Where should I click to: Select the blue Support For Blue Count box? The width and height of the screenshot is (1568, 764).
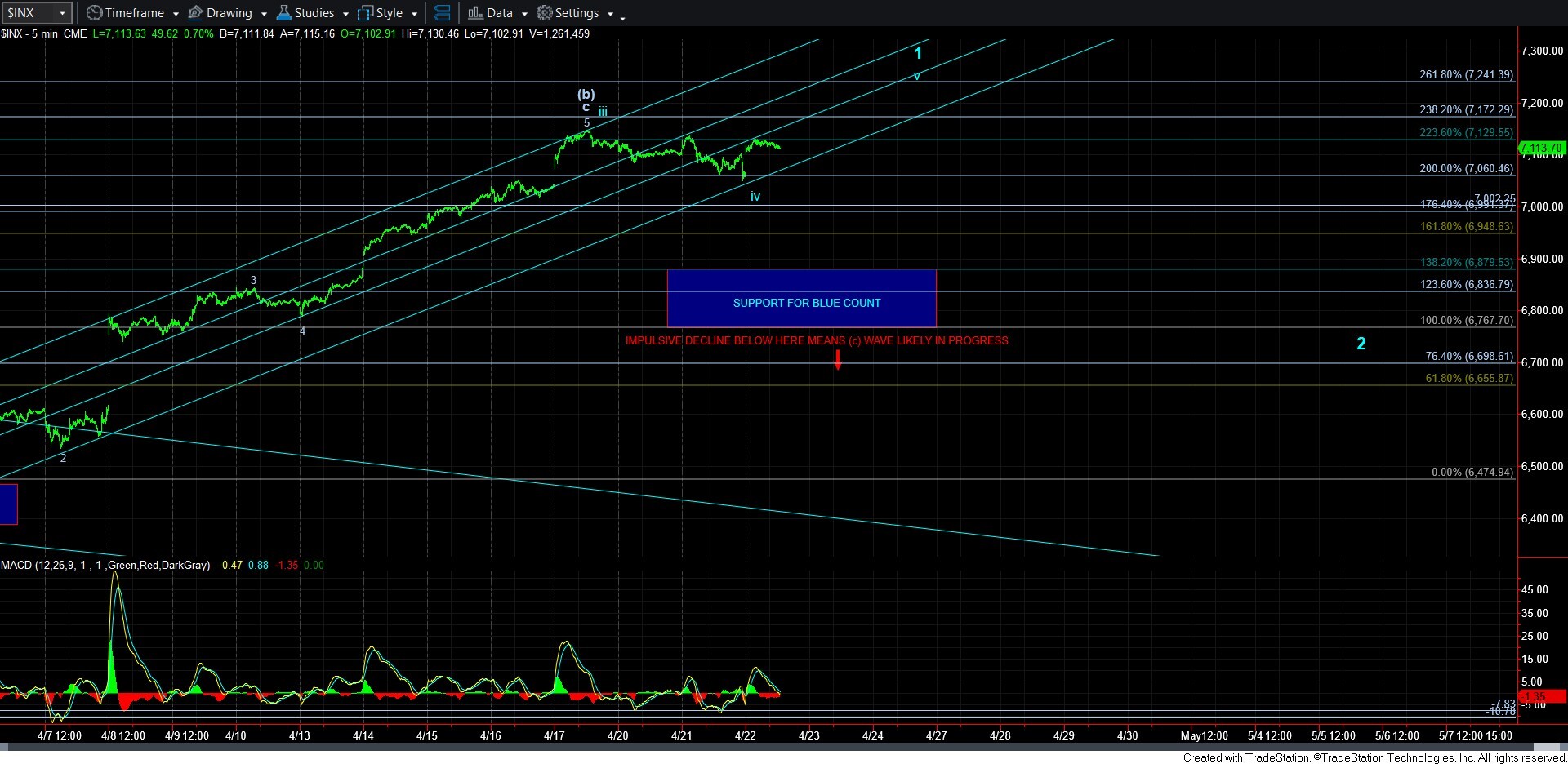[x=801, y=298]
